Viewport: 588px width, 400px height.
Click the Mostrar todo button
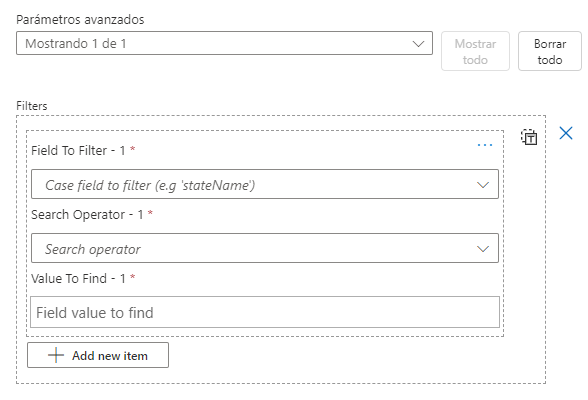pos(475,51)
